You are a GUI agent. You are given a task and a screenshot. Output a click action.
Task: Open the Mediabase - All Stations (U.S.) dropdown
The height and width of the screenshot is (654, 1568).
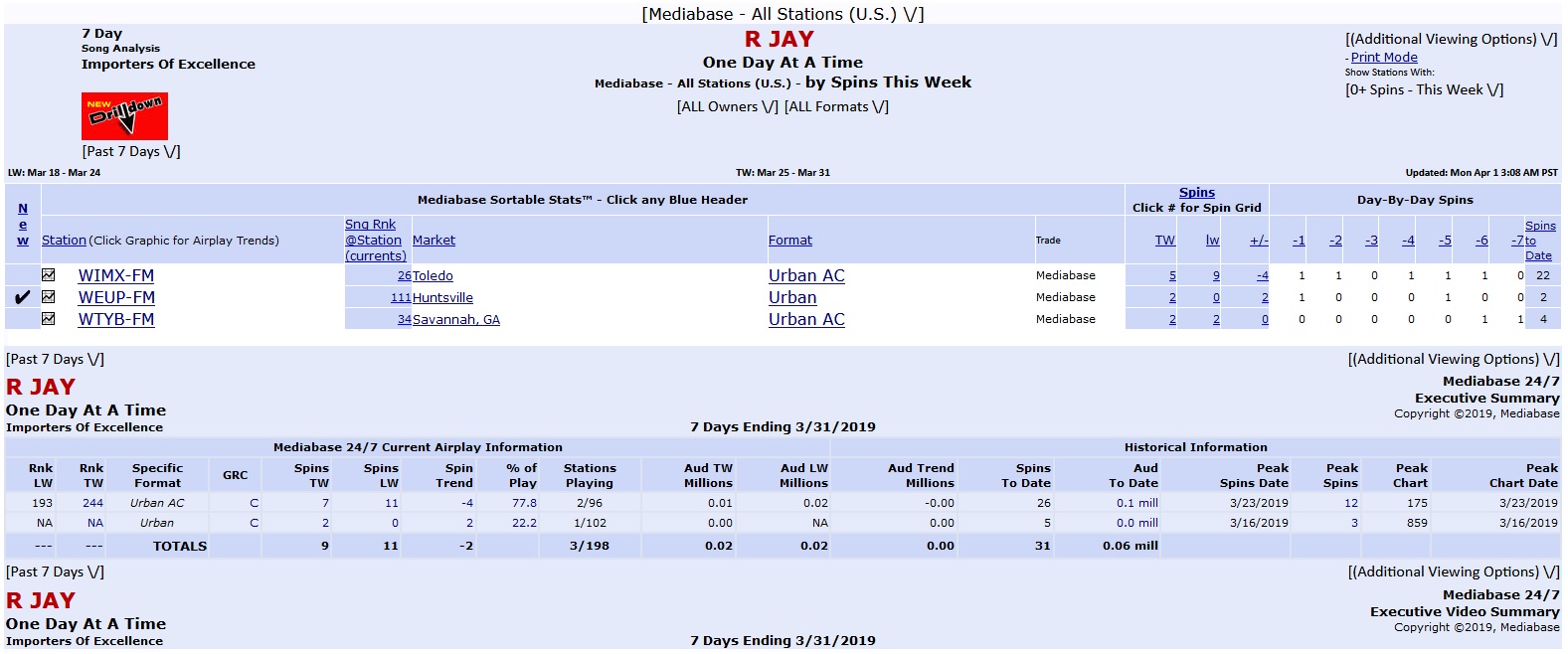[x=783, y=14]
